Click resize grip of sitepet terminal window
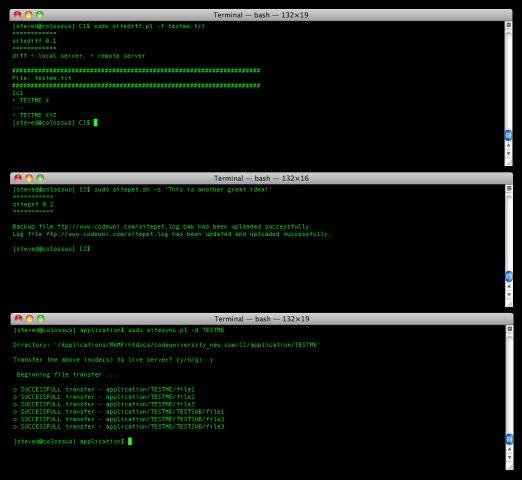This screenshot has width=522, height=480. [509, 303]
